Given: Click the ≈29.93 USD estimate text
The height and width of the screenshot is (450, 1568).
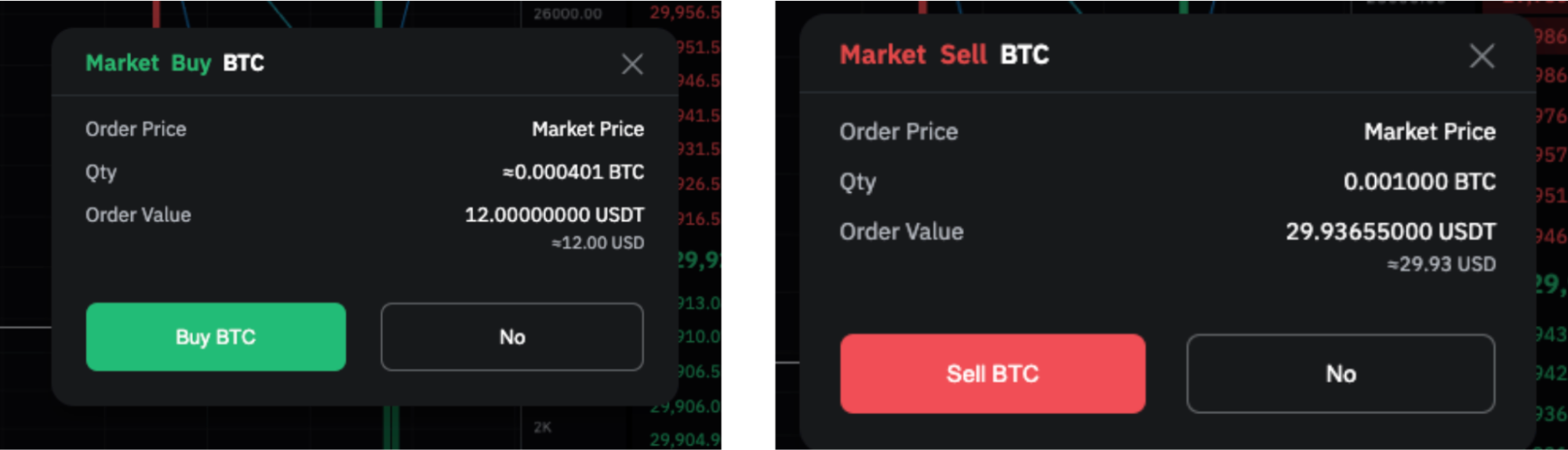Looking at the screenshot, I should (1441, 264).
